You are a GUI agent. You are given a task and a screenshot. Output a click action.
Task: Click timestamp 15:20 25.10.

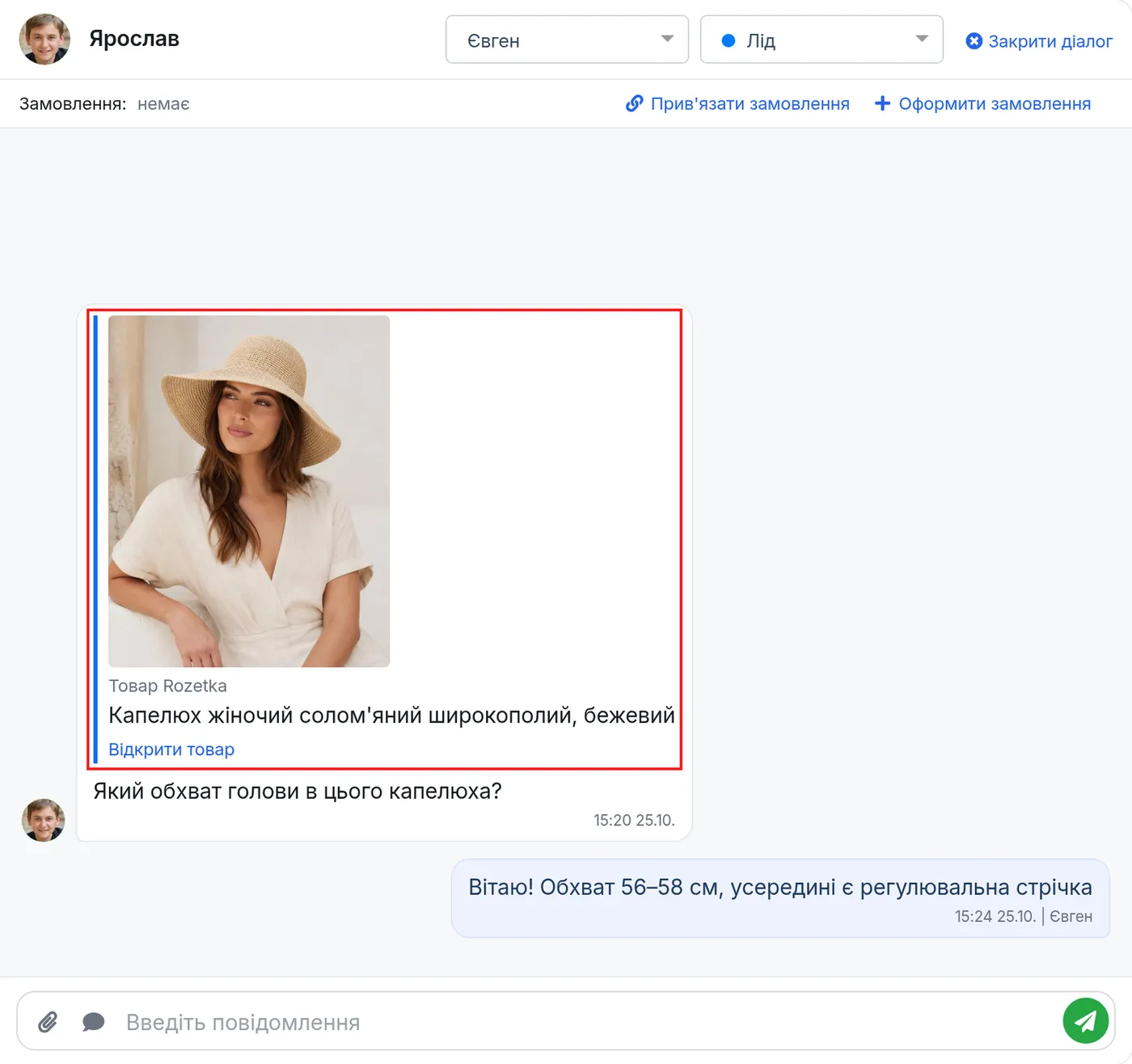point(634,820)
